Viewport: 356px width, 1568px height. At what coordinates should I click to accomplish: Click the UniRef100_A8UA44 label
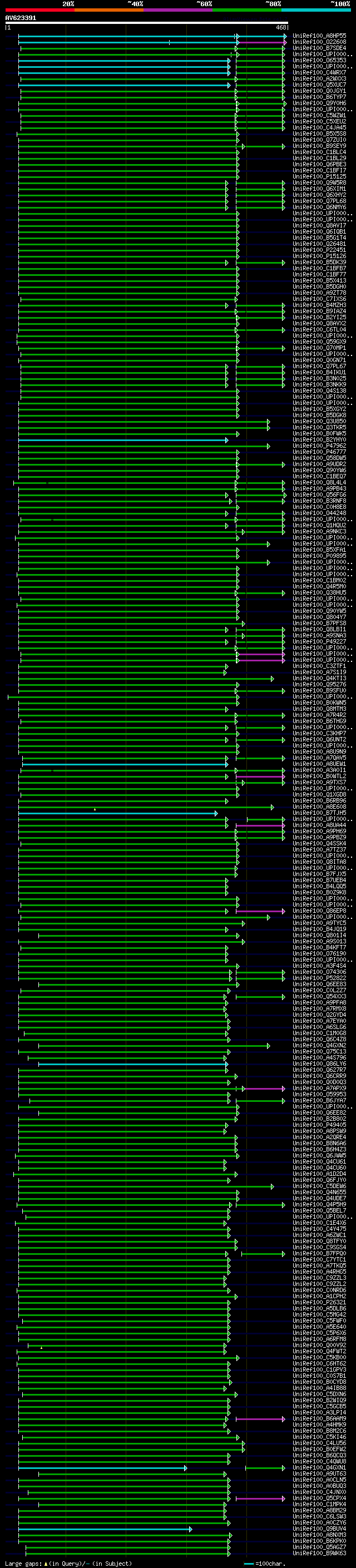(x=319, y=825)
